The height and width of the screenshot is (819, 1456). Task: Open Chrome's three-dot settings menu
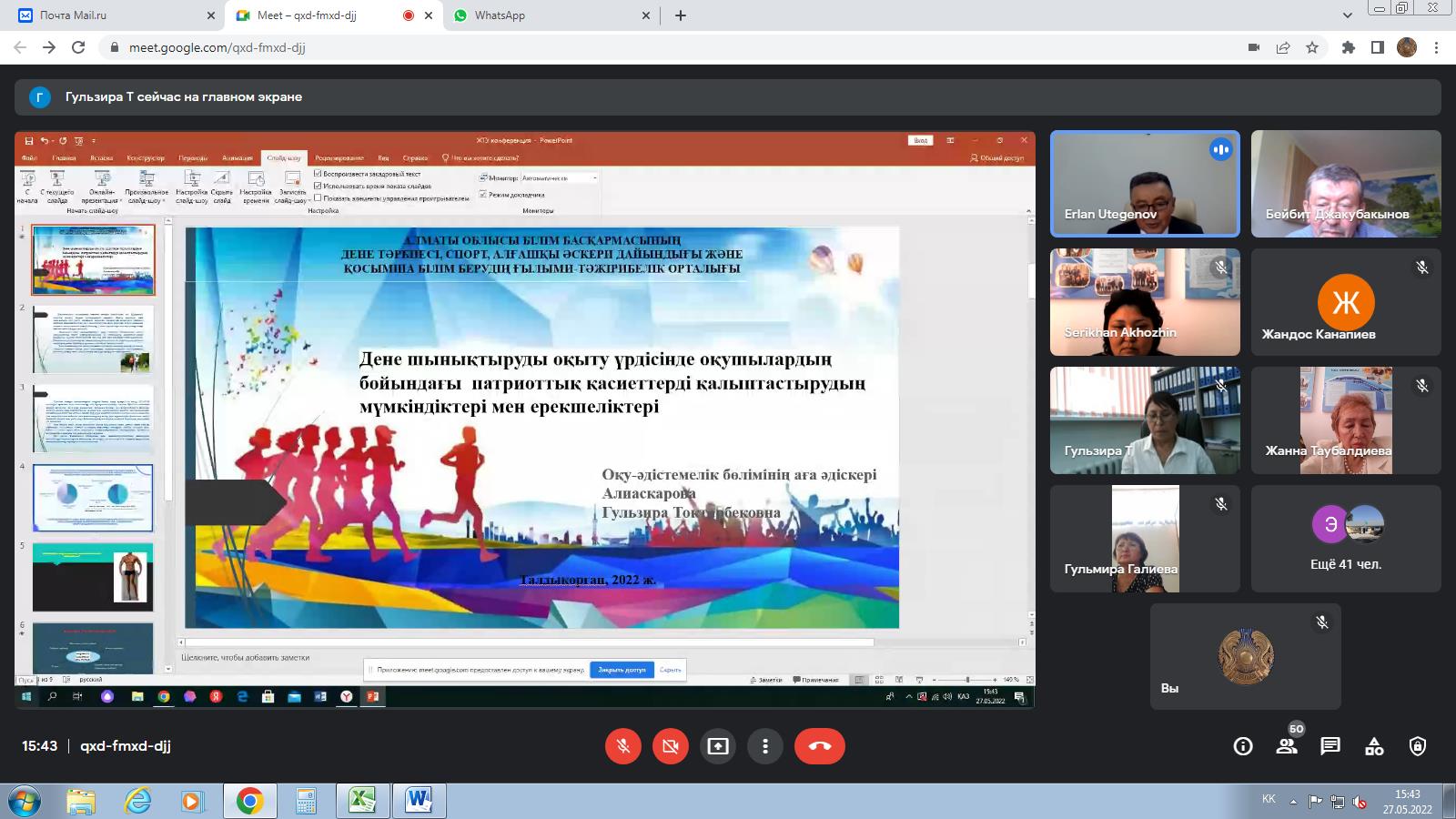click(1437, 47)
